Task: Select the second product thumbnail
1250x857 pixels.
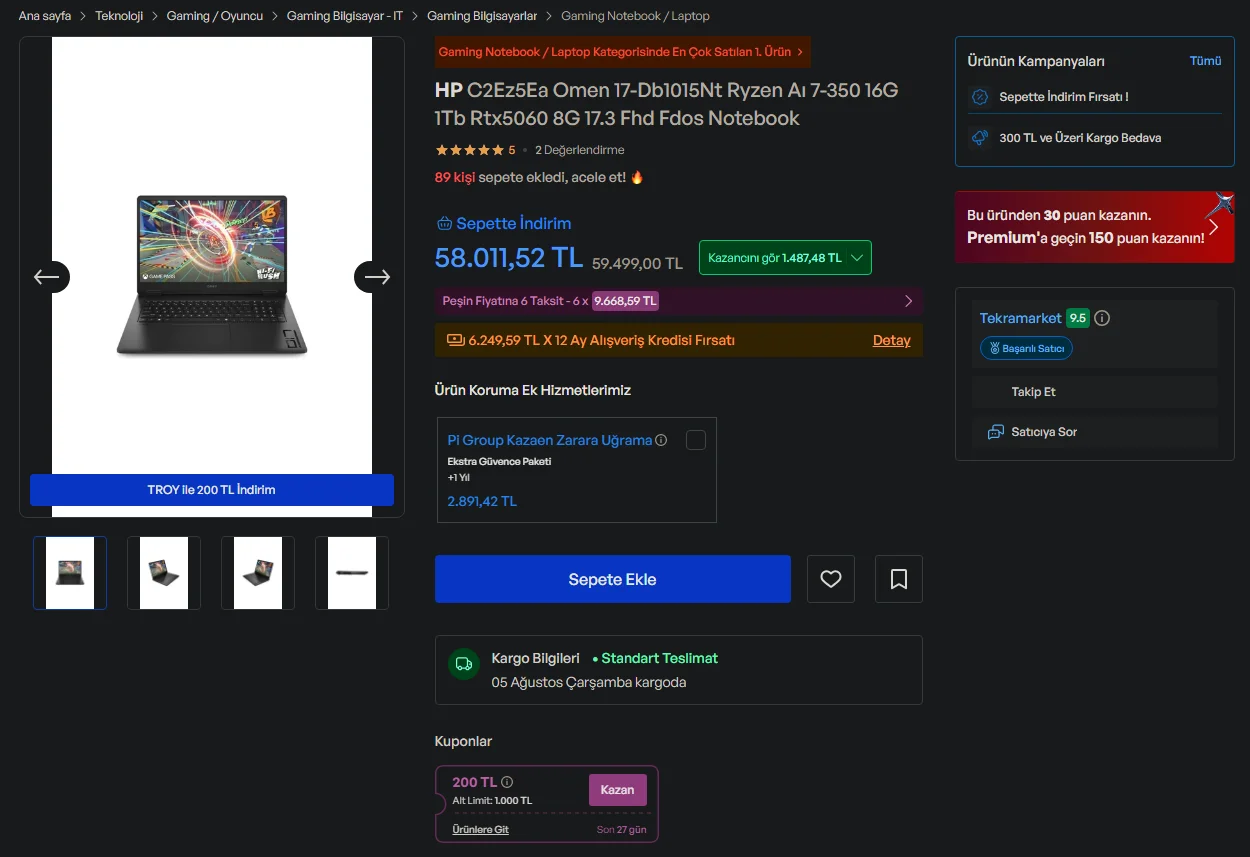Action: [164, 573]
